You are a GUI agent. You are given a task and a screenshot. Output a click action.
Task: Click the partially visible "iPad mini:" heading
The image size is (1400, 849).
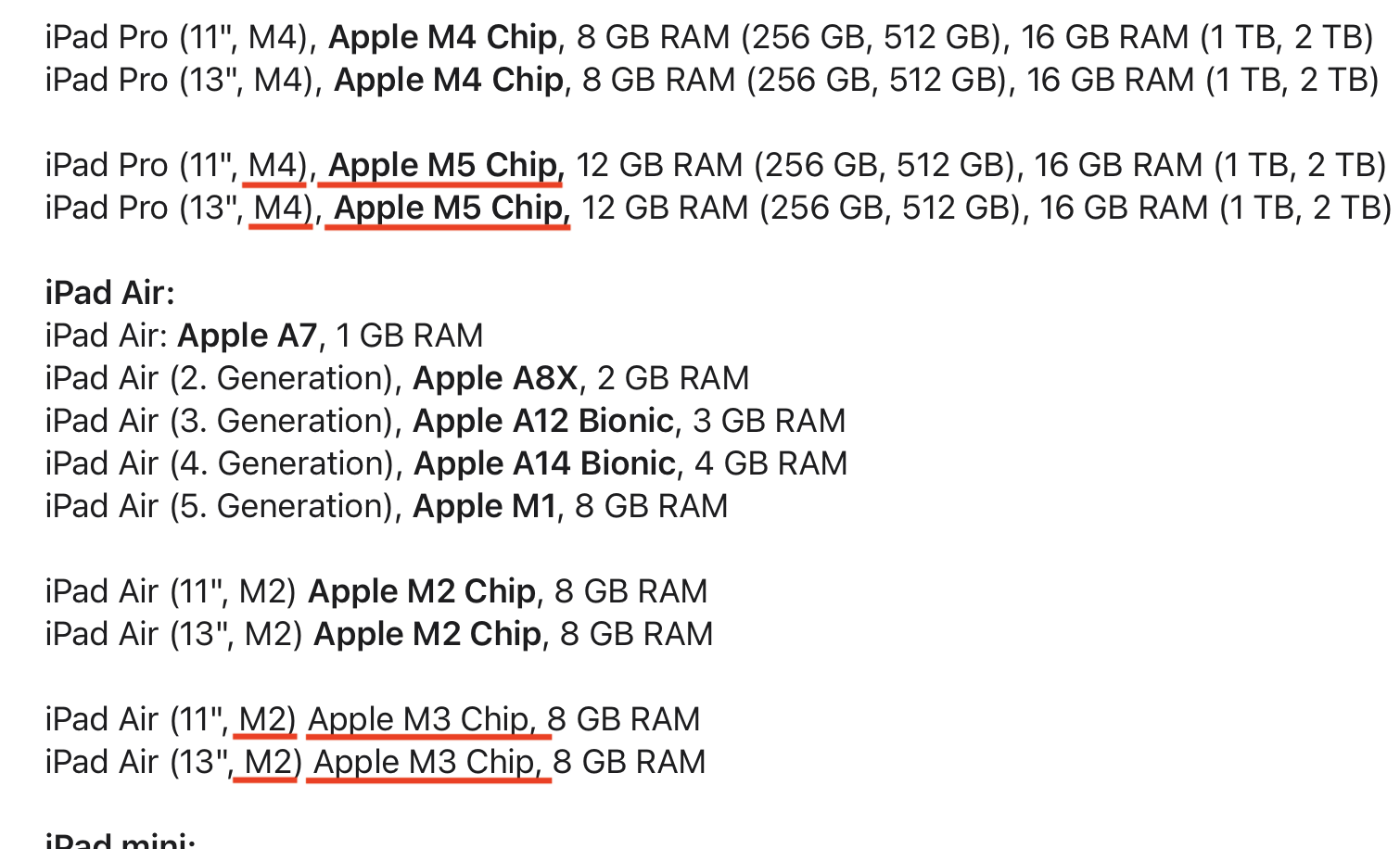click(x=120, y=842)
